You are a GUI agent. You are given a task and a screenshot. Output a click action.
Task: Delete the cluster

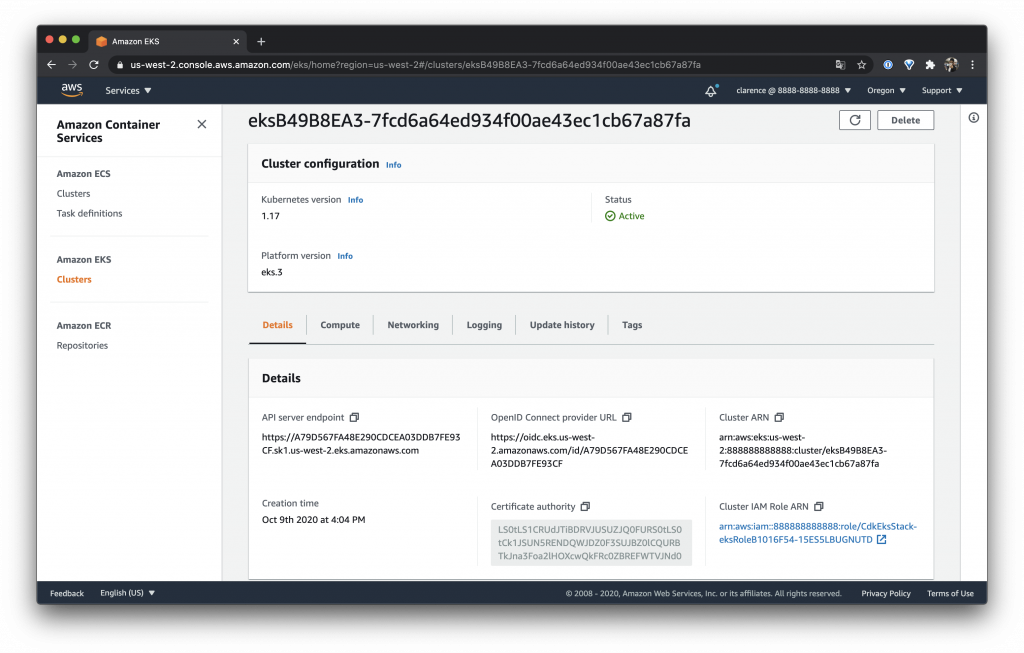[x=905, y=120]
